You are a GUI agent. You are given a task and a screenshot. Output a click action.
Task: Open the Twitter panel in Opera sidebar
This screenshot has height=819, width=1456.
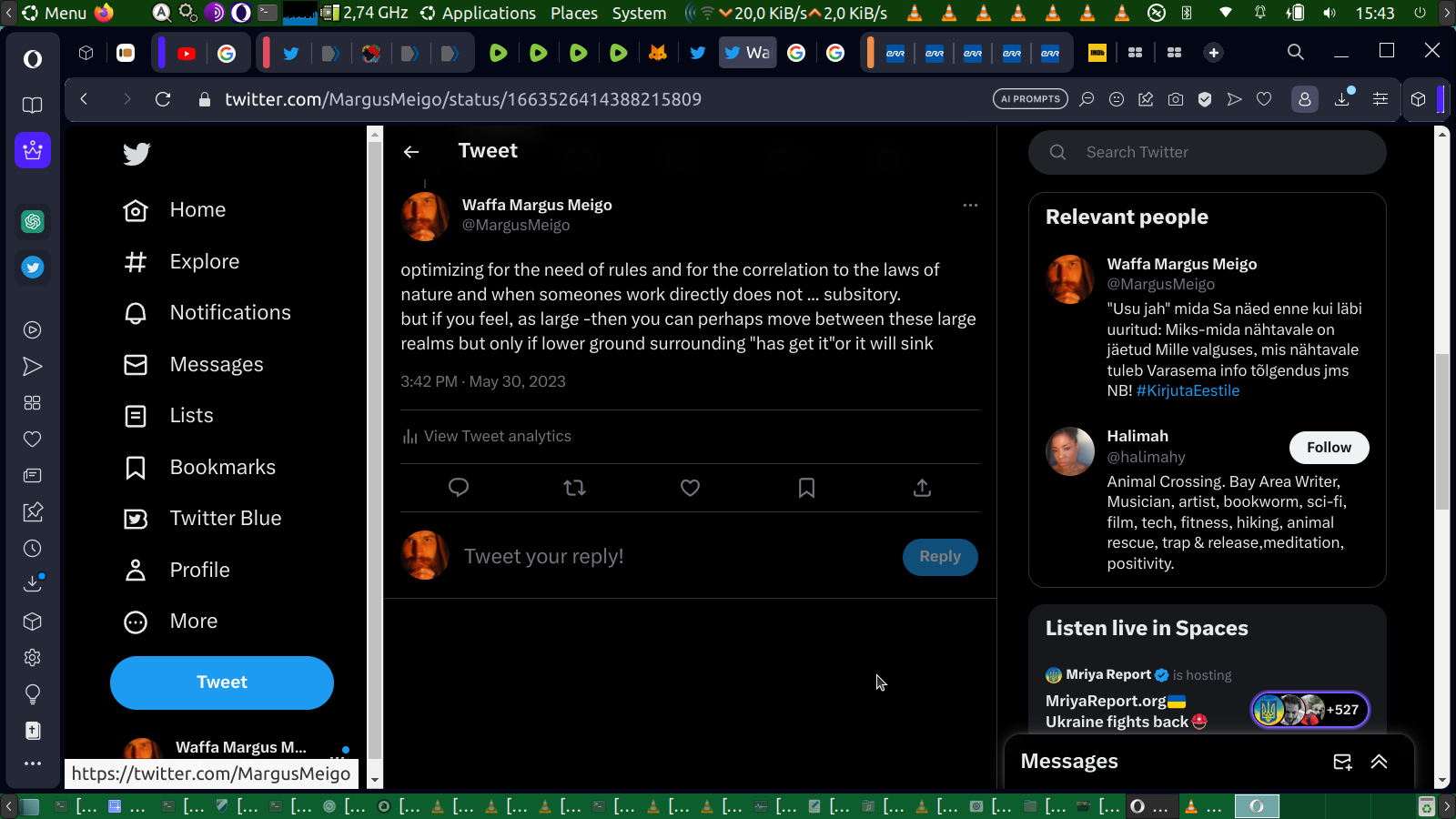(x=33, y=268)
